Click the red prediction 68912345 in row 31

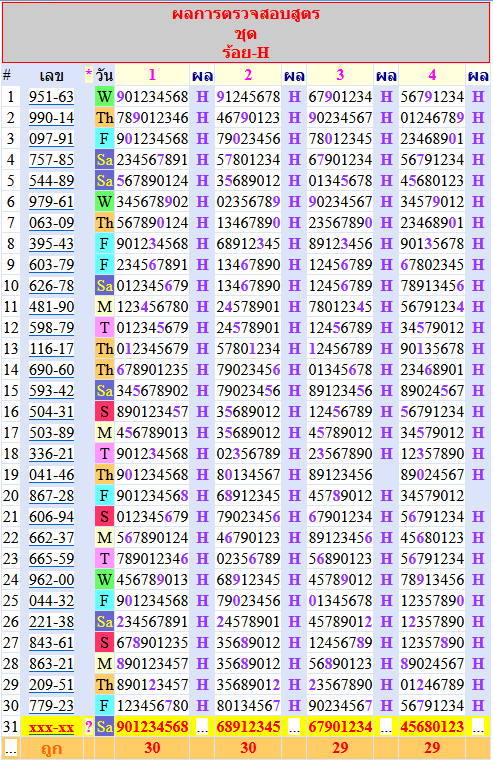pyautogui.click(x=248, y=727)
